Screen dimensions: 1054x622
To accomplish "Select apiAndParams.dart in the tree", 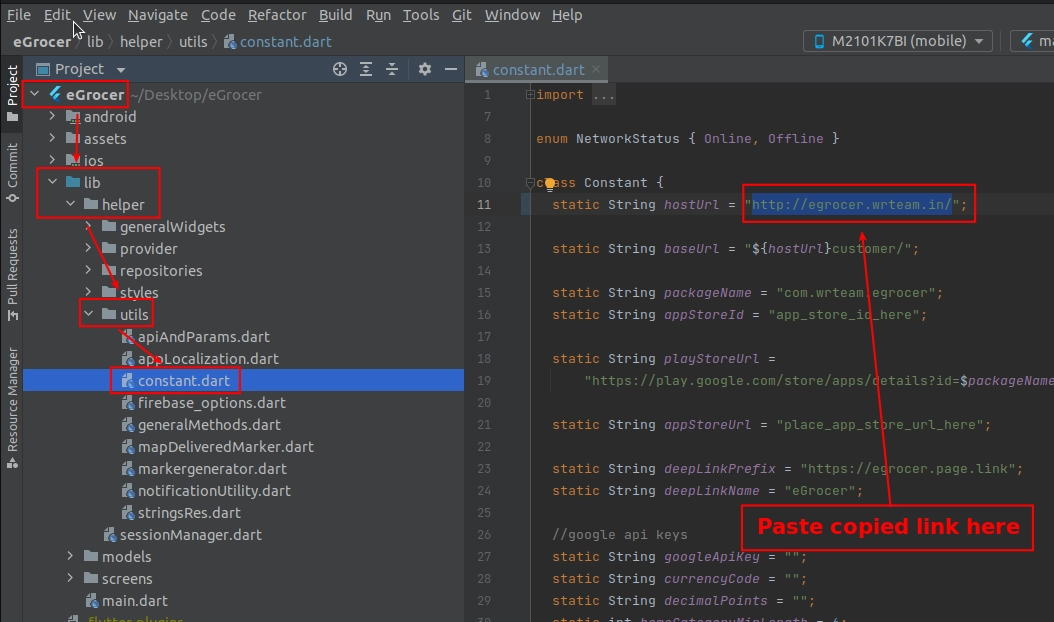I will 204,336.
